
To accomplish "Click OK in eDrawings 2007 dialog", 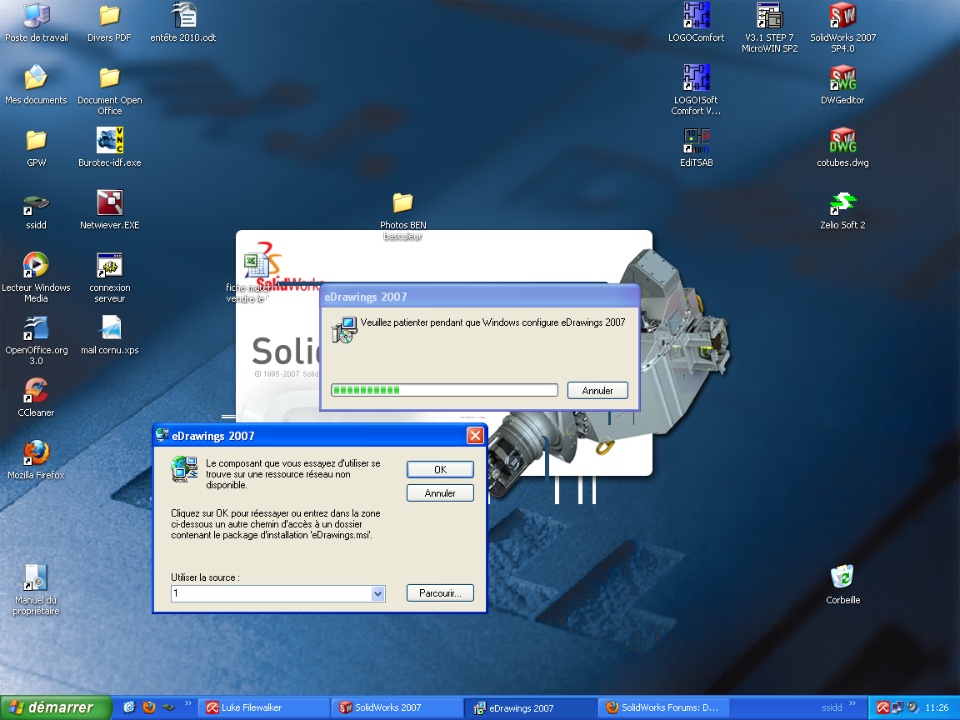I will 440,470.
